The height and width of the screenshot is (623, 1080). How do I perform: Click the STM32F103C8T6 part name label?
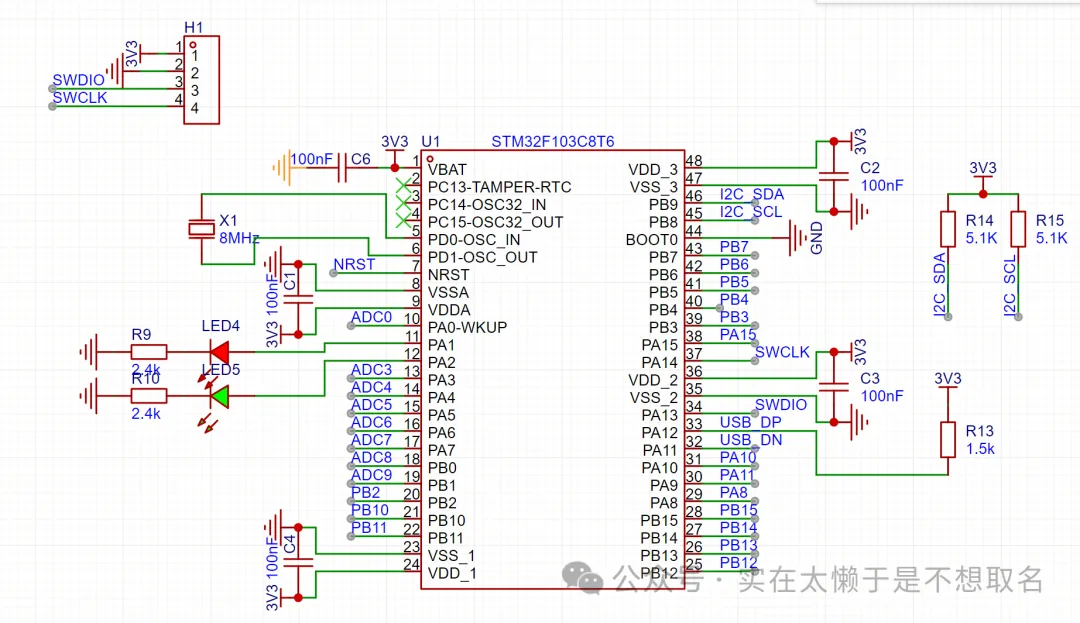553,142
